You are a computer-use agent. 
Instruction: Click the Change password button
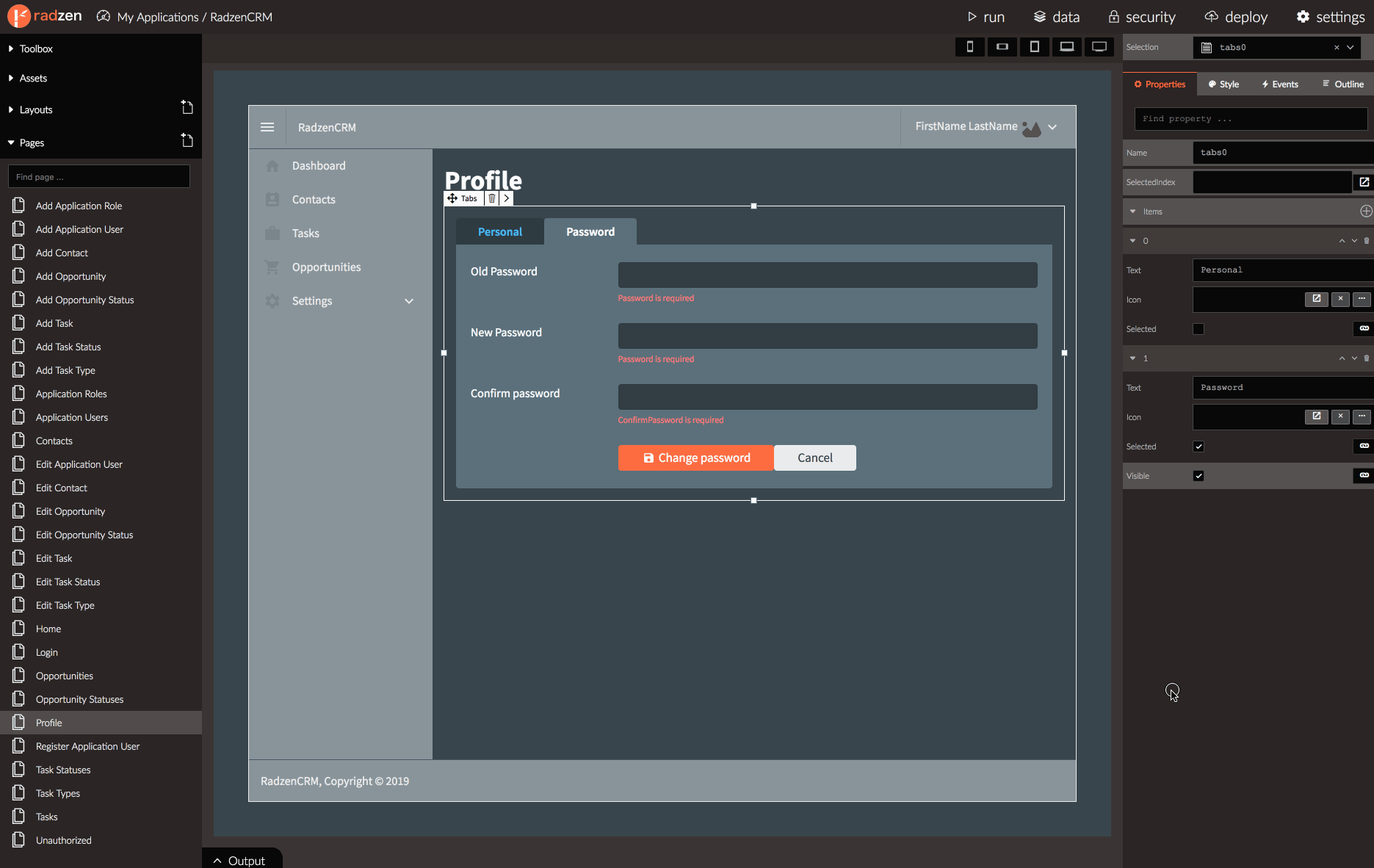pos(696,457)
